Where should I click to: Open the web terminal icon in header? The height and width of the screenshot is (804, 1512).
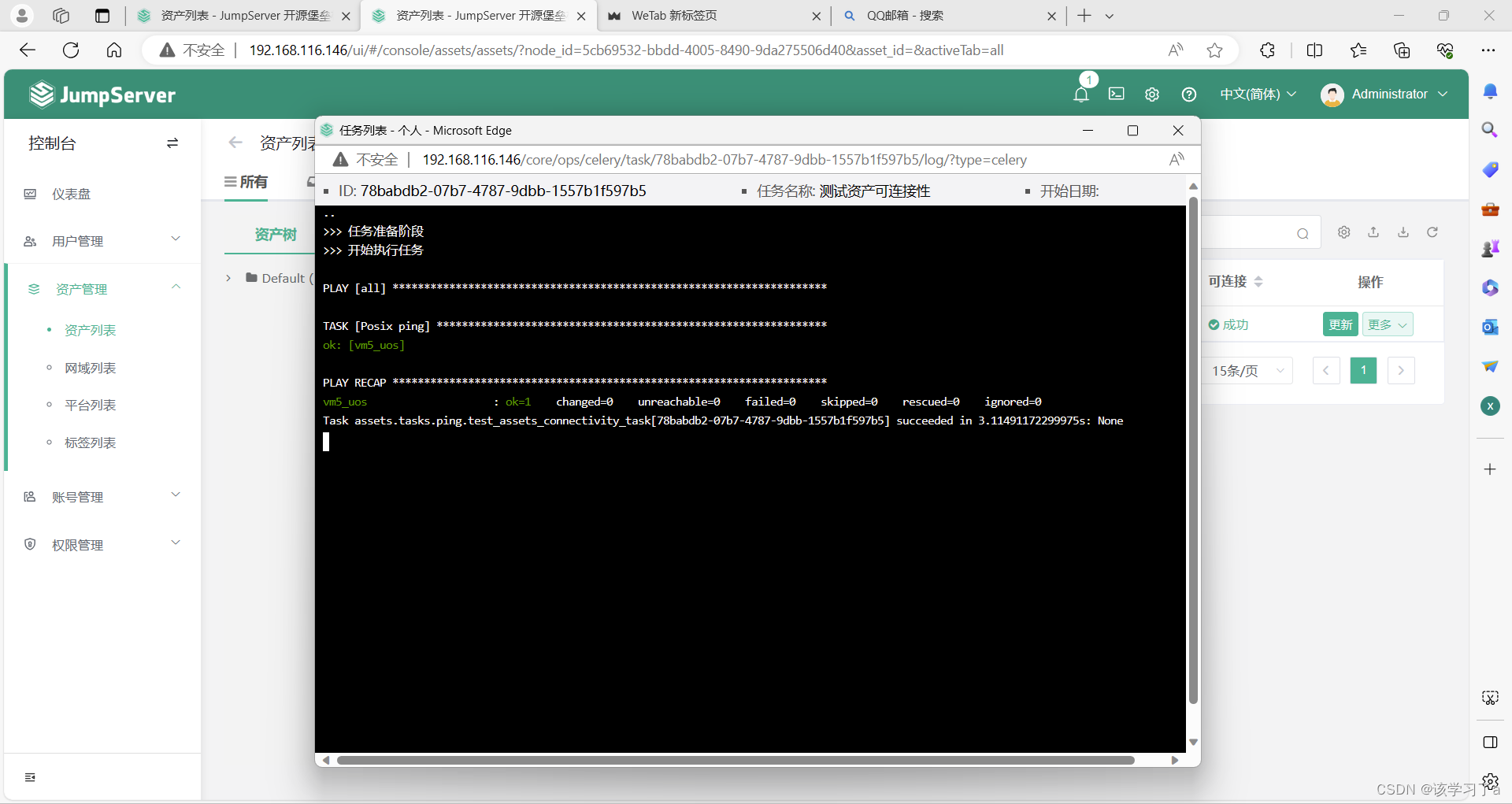point(1117,94)
